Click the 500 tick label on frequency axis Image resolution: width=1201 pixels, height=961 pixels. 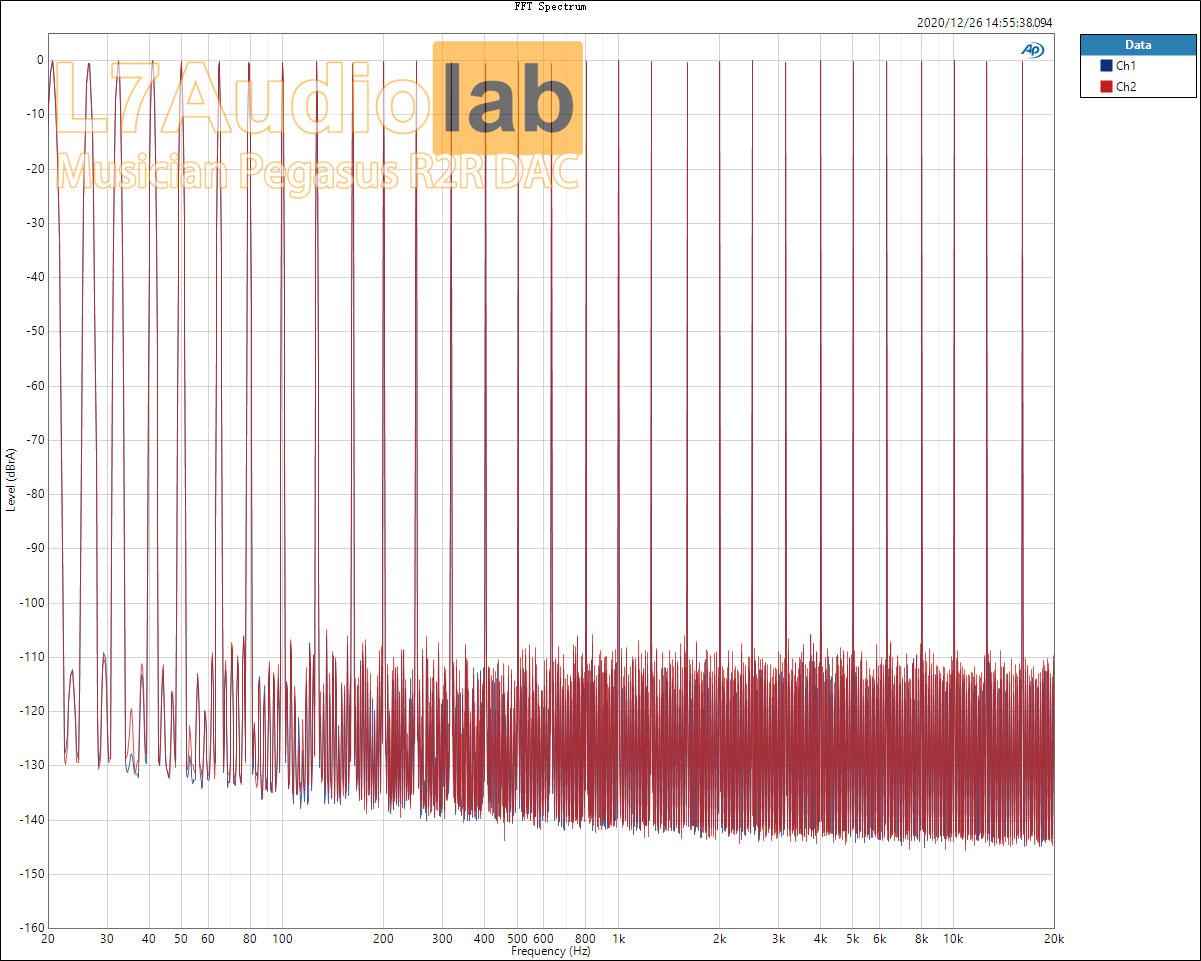click(x=517, y=940)
